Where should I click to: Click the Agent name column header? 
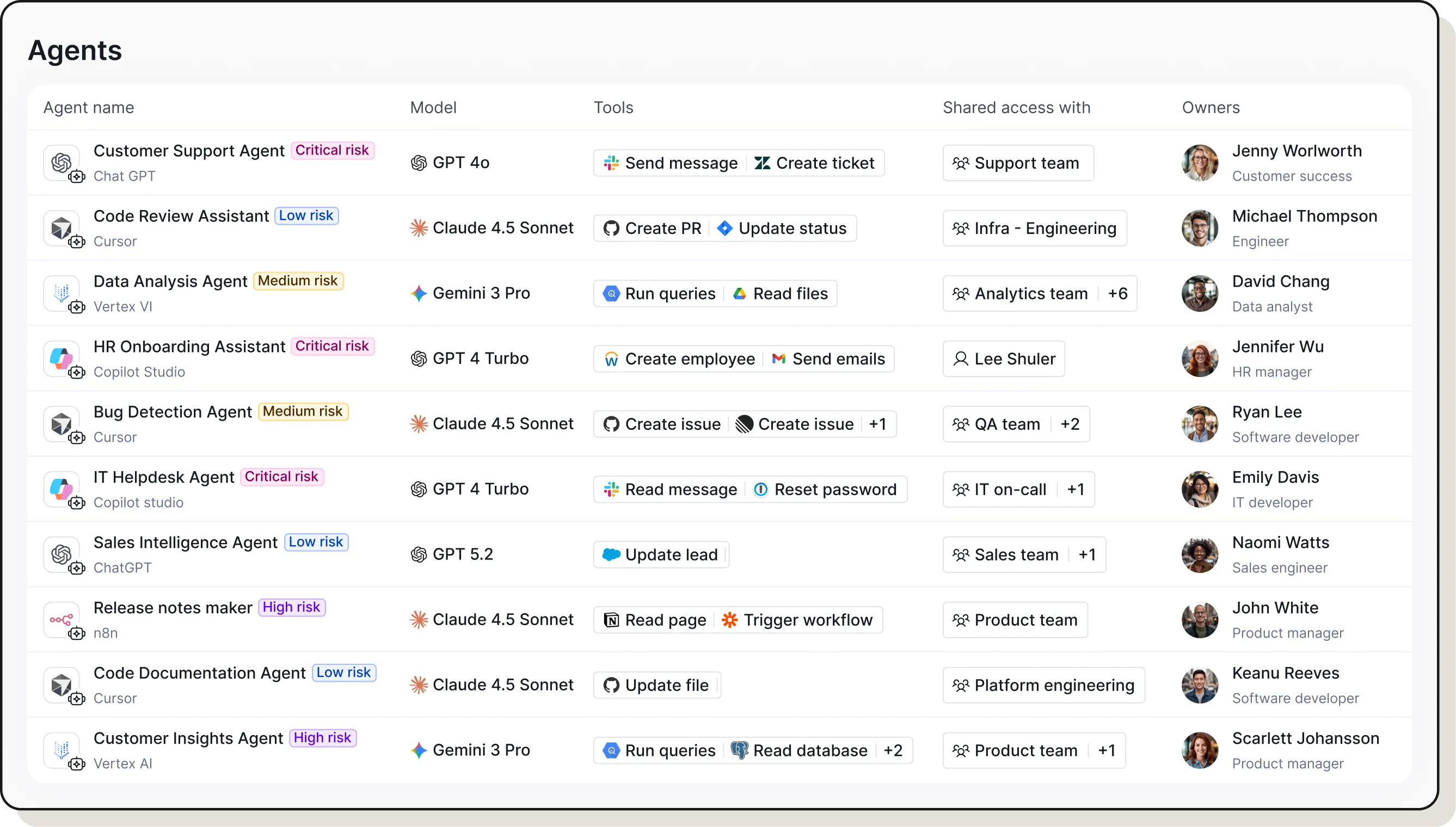pyautogui.click(x=89, y=107)
